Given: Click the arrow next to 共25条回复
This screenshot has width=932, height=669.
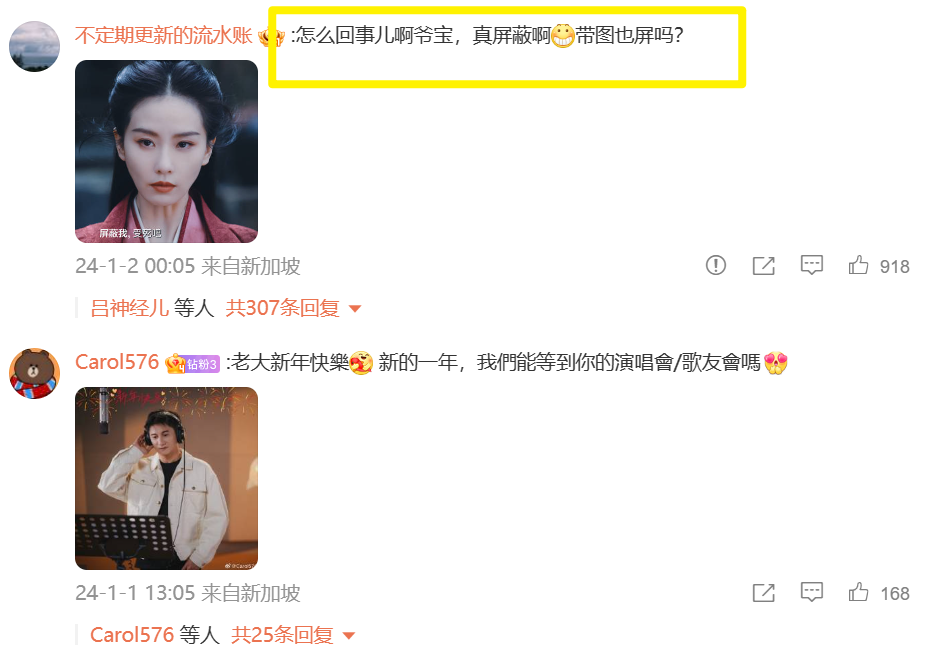Looking at the screenshot, I should click(350, 635).
